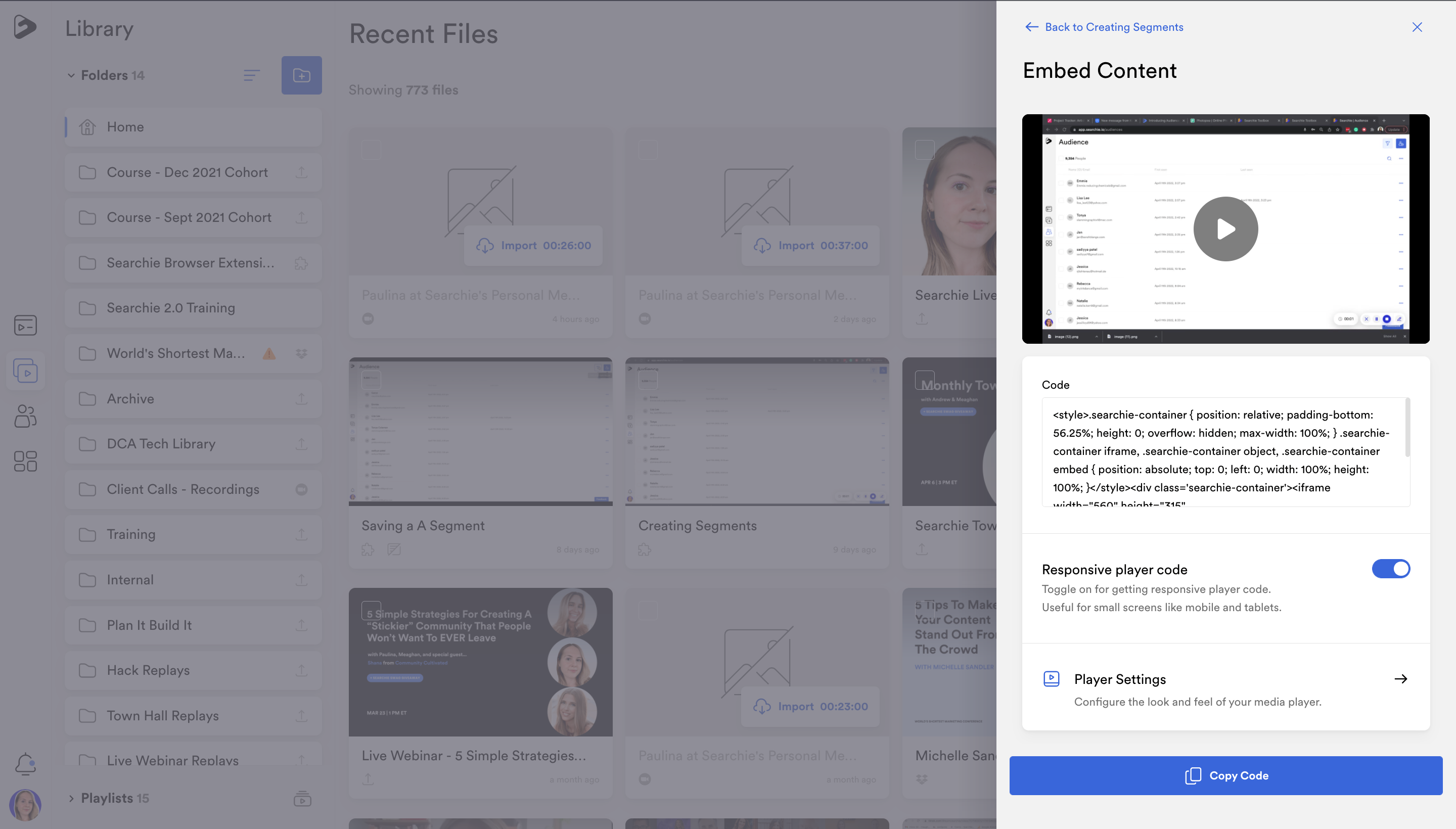Image resolution: width=1456 pixels, height=829 pixels.
Task: Check the box on Monthly Town Hall card
Action: [925, 380]
